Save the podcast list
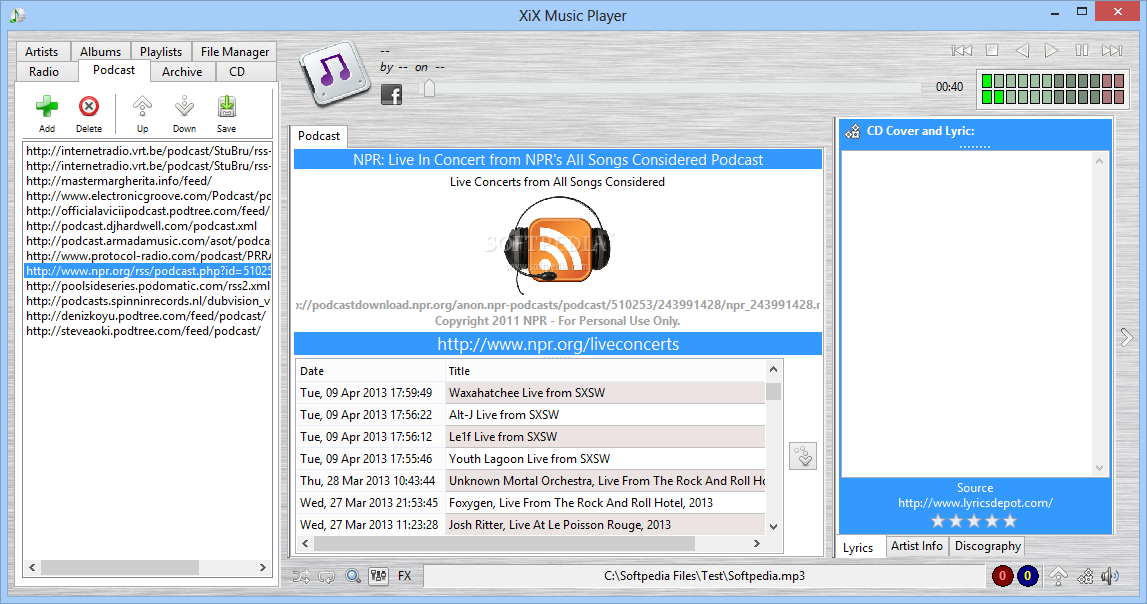The image size is (1147, 604). [227, 113]
